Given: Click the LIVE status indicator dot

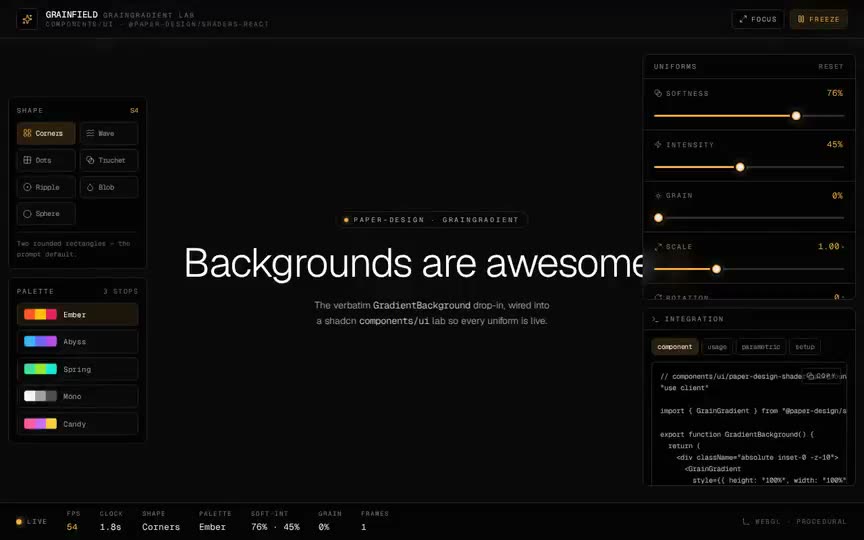Looking at the screenshot, I should [x=19, y=521].
